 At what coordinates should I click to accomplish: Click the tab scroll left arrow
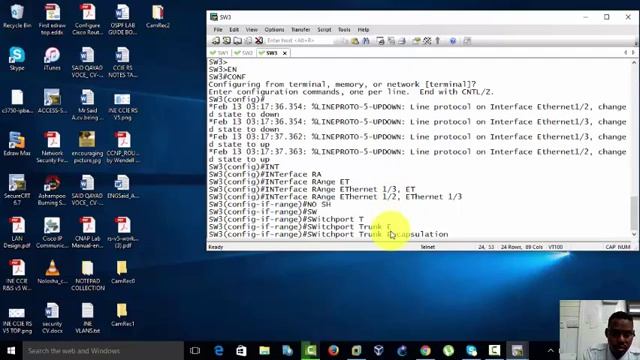pos(625,53)
